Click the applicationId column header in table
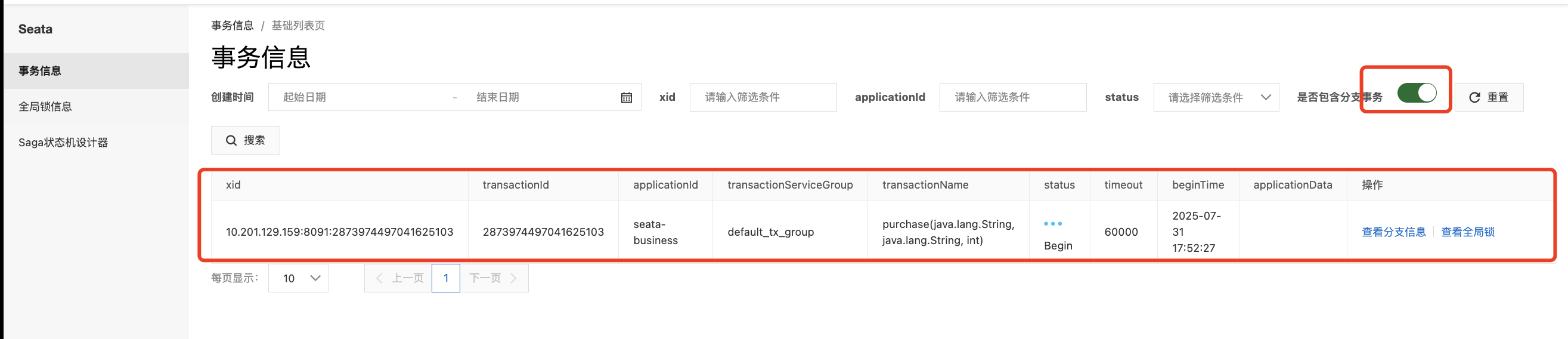 point(665,186)
